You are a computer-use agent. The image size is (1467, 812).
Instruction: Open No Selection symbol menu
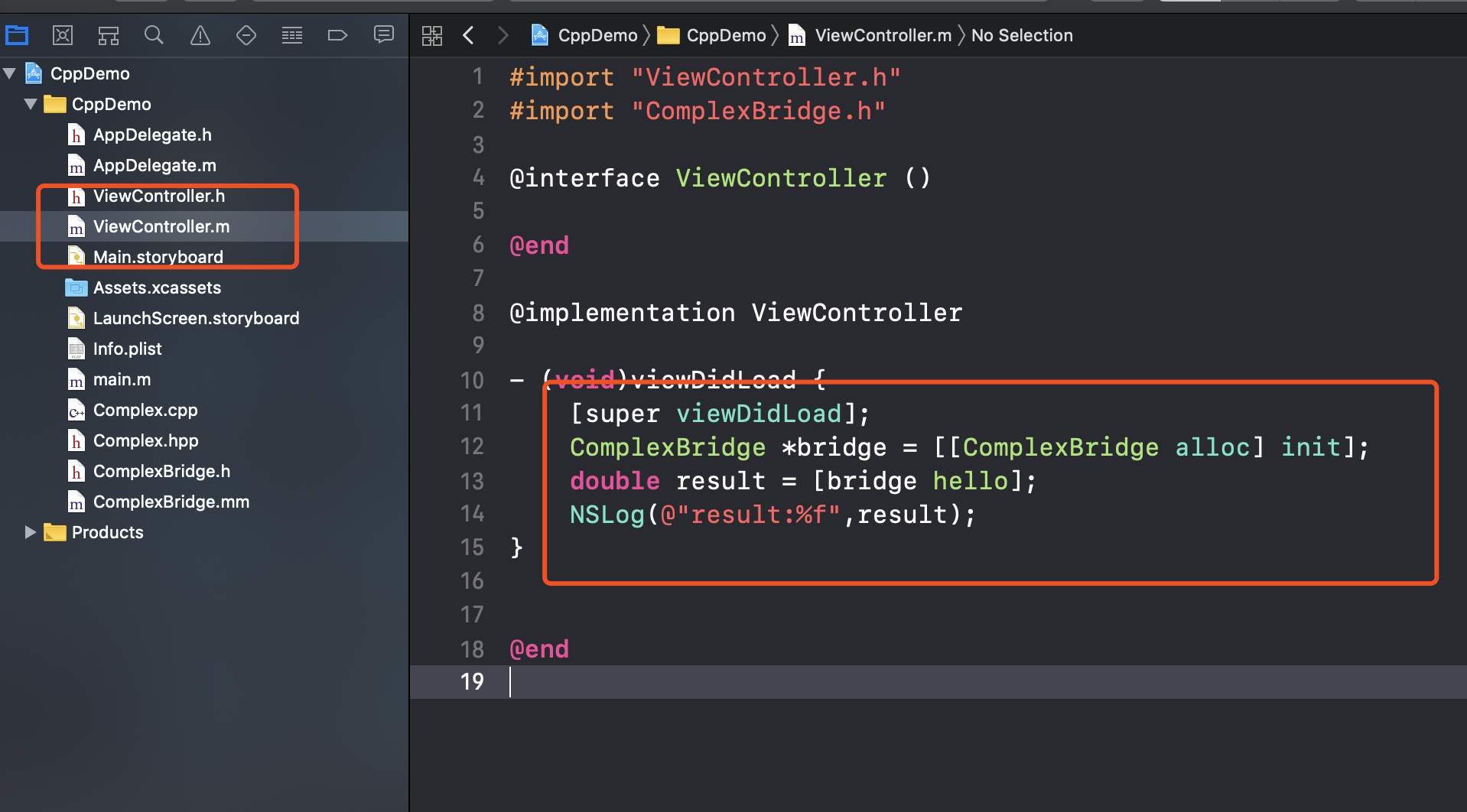(1022, 35)
